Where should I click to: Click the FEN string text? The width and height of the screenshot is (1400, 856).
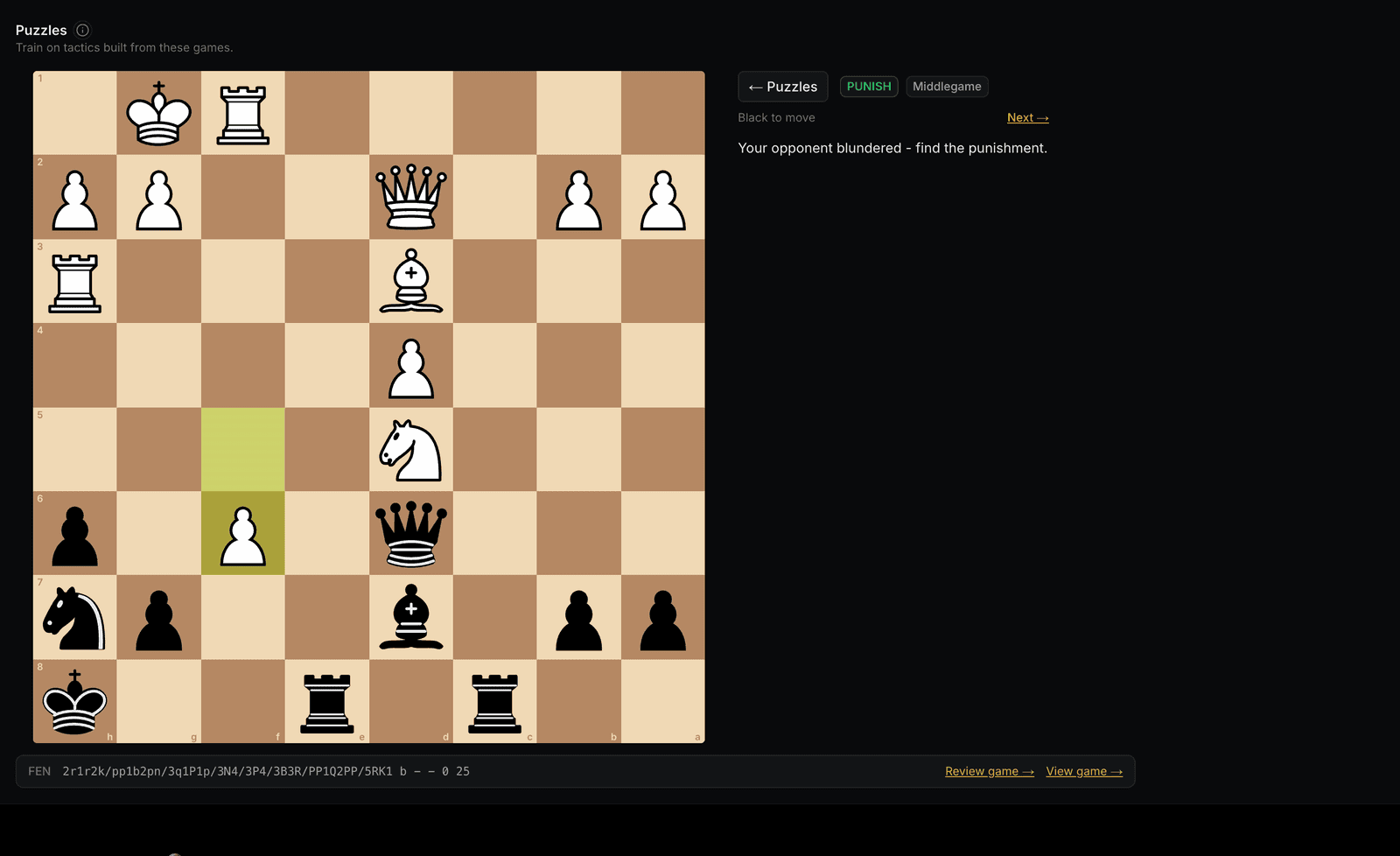266,771
